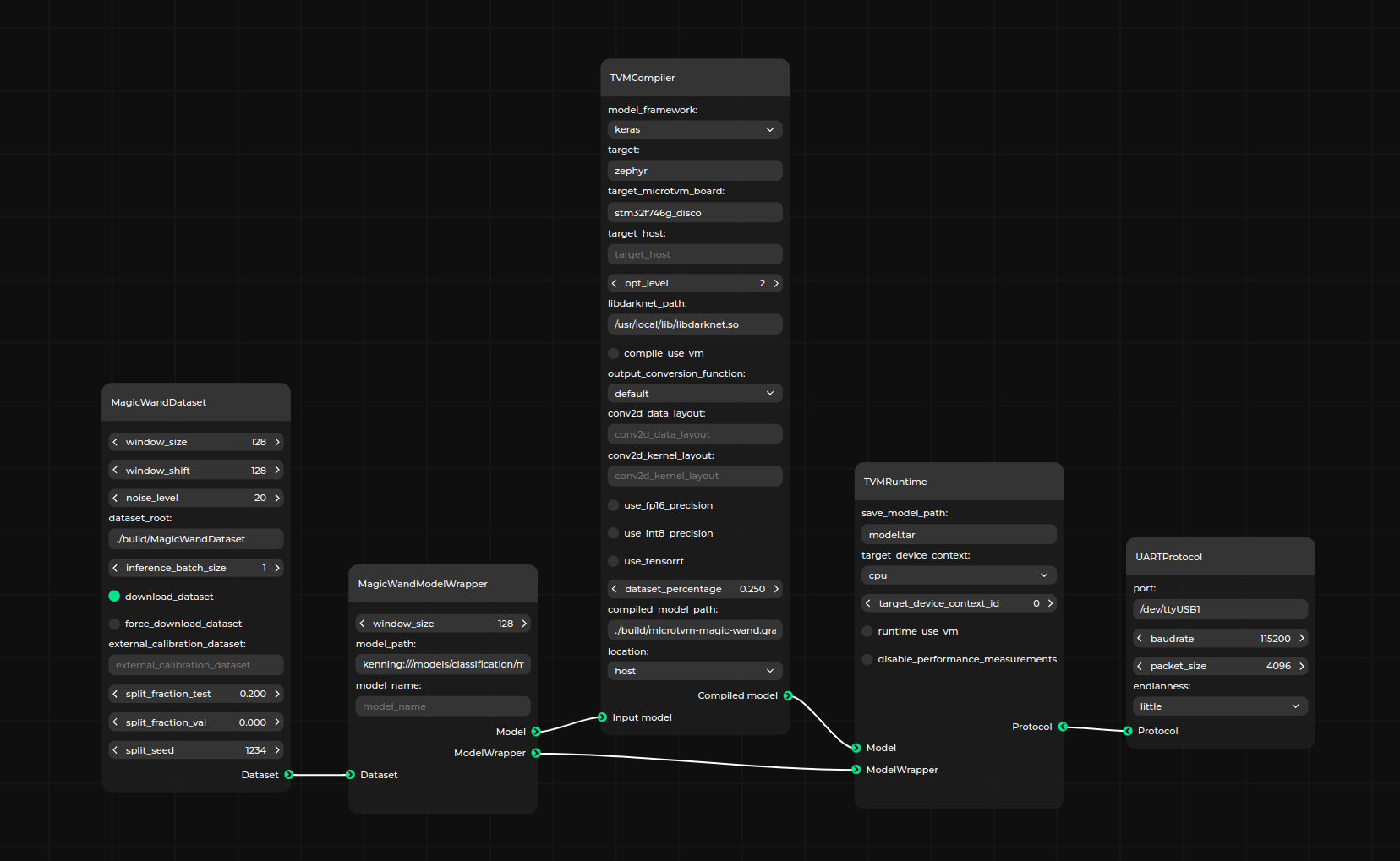
Task: Click the Input model port on TVMCompiler
Action: coord(602,717)
